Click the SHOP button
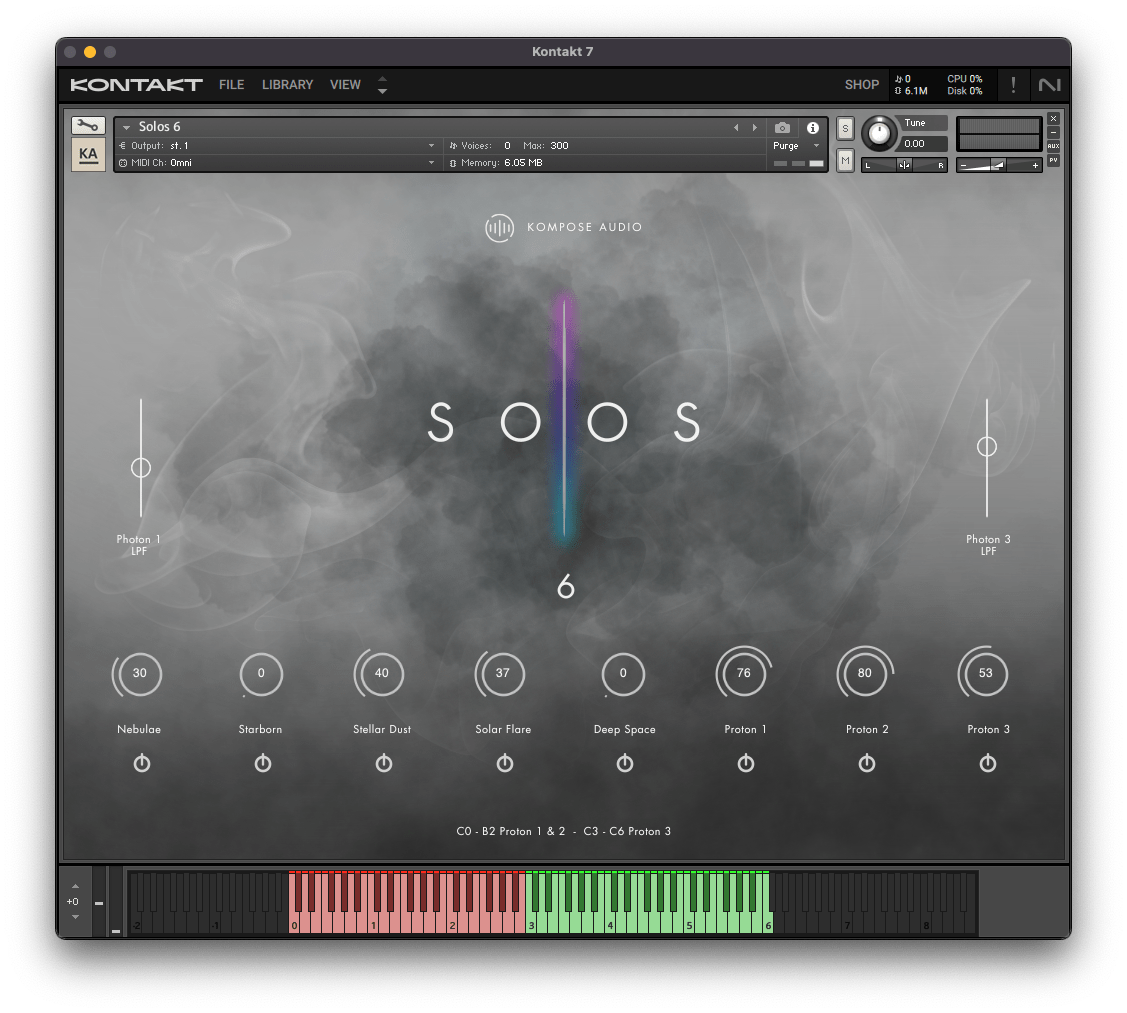This screenshot has height=1013, width=1127. (x=861, y=85)
